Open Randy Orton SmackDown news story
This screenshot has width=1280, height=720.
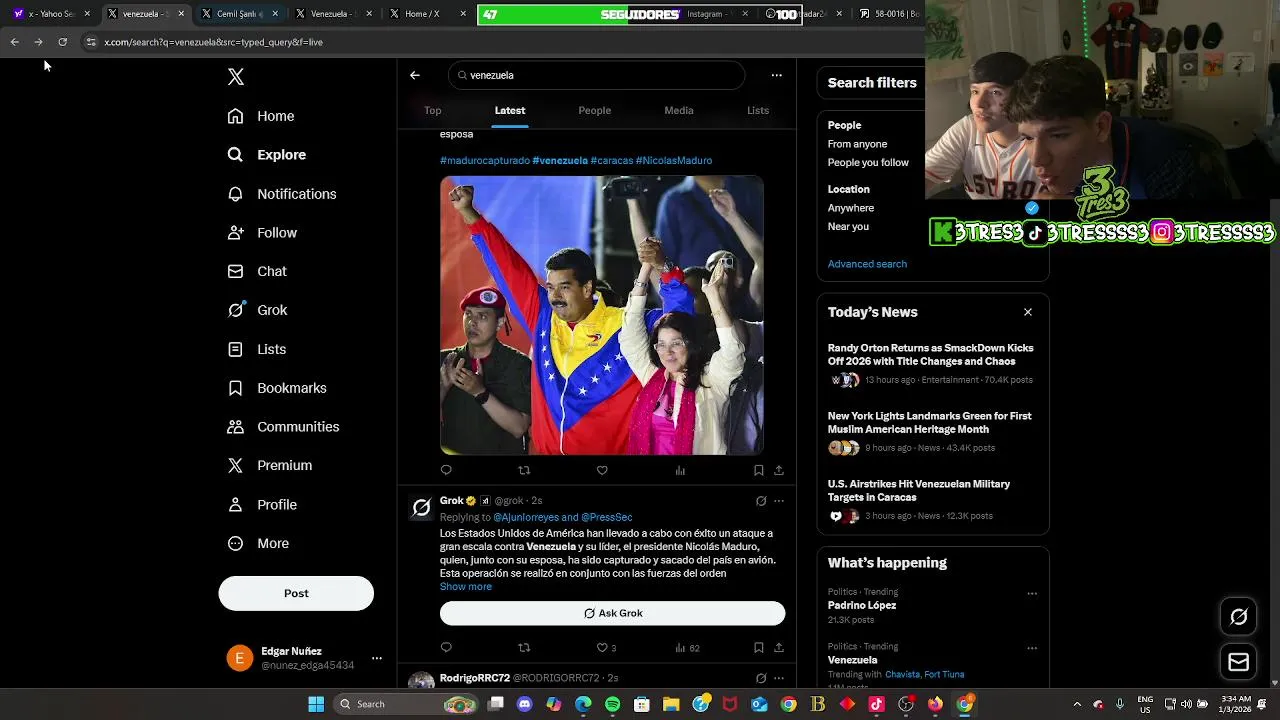coord(933,363)
